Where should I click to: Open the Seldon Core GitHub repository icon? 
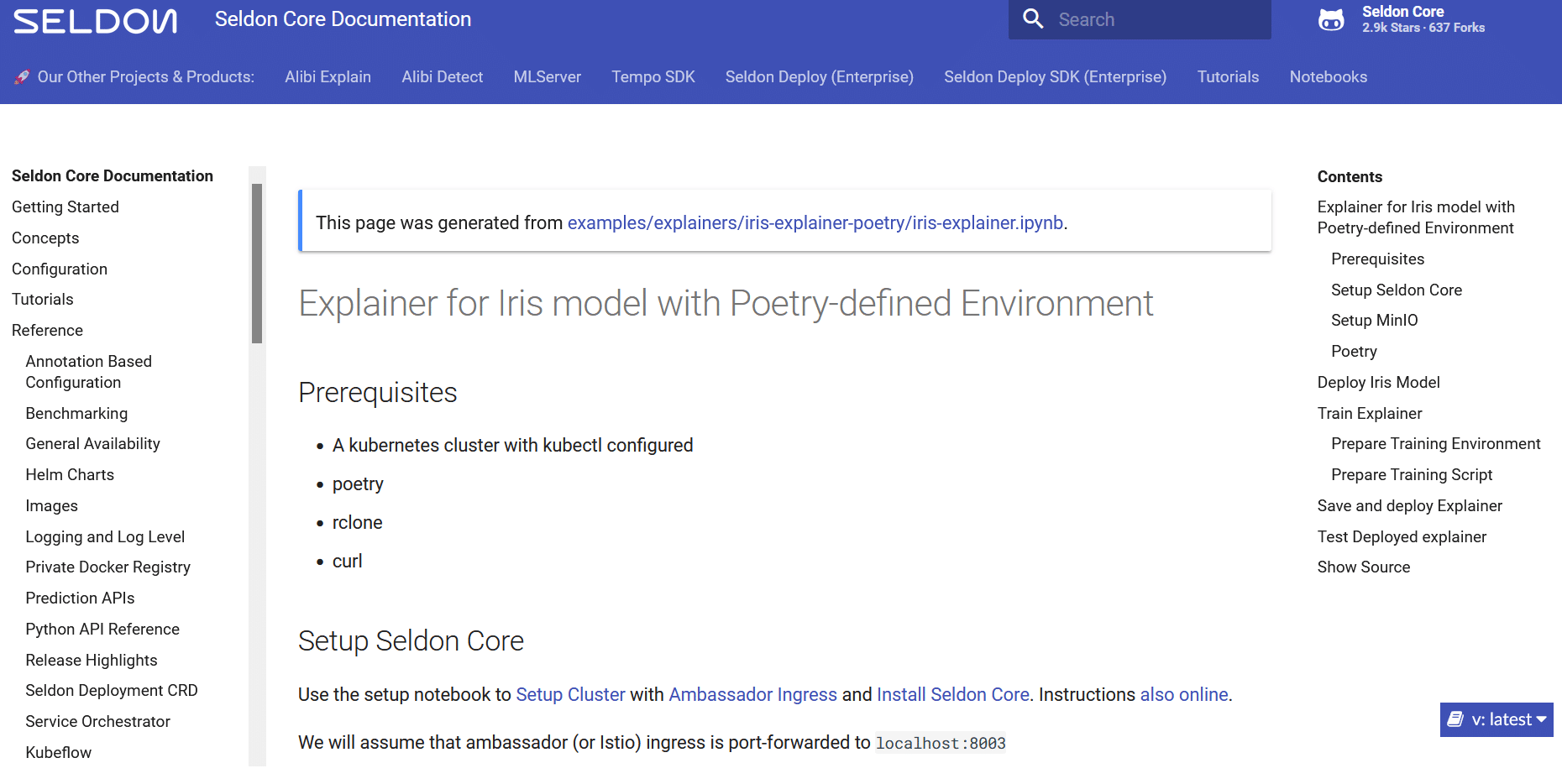[1331, 19]
